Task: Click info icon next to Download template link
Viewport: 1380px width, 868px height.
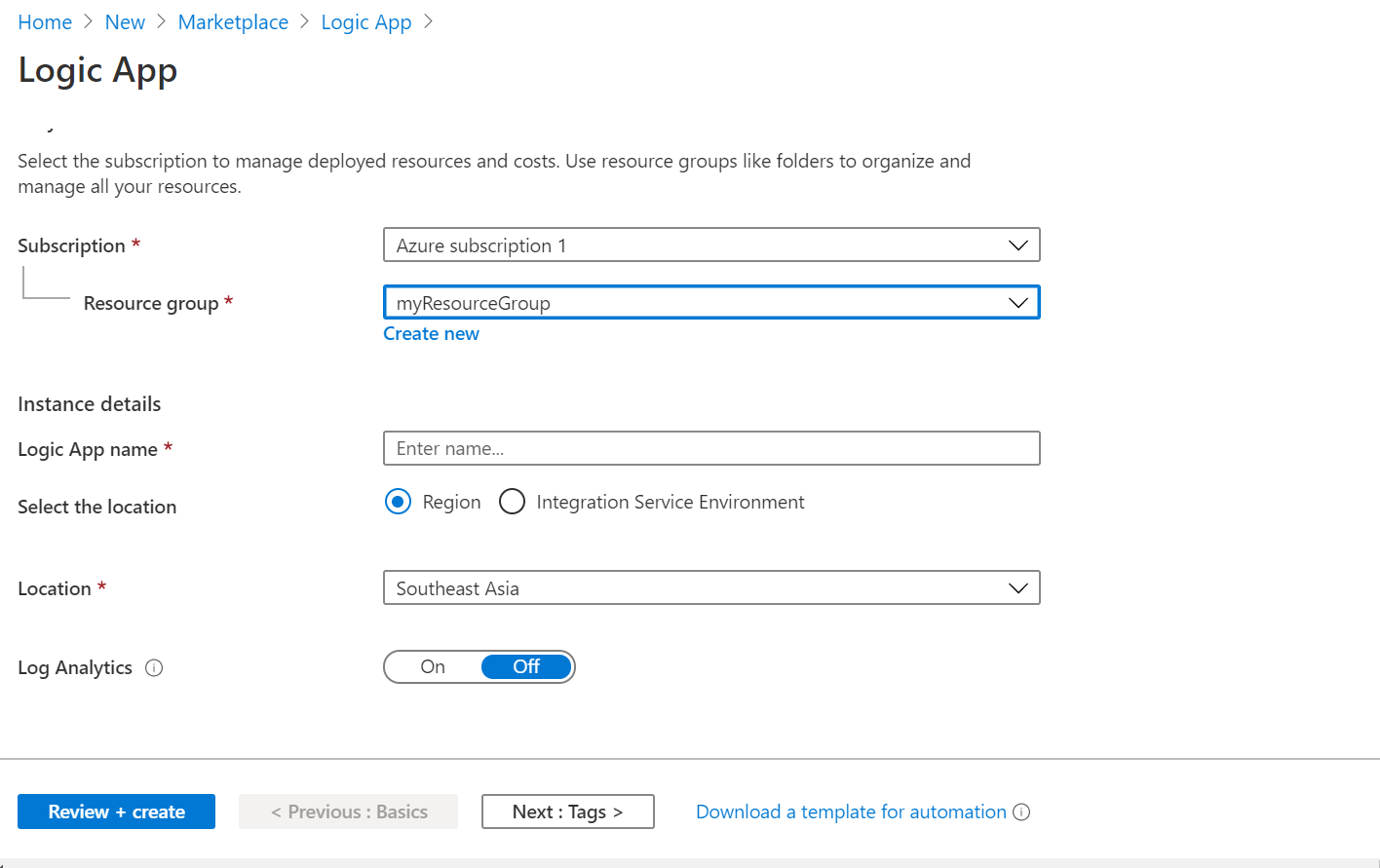Action: click(1021, 811)
